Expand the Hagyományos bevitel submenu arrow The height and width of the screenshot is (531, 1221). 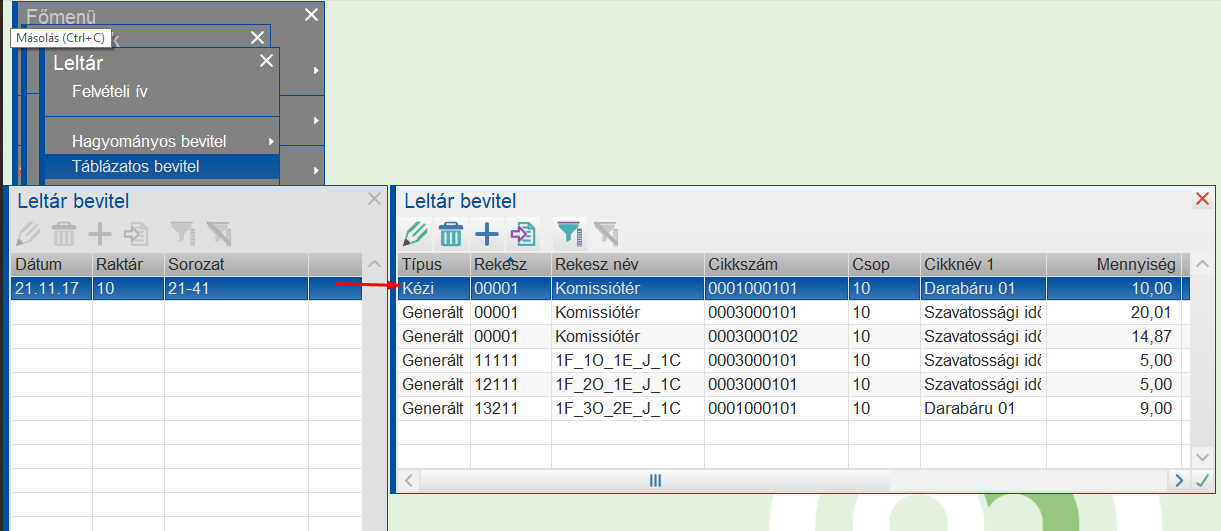pyautogui.click(x=271, y=141)
